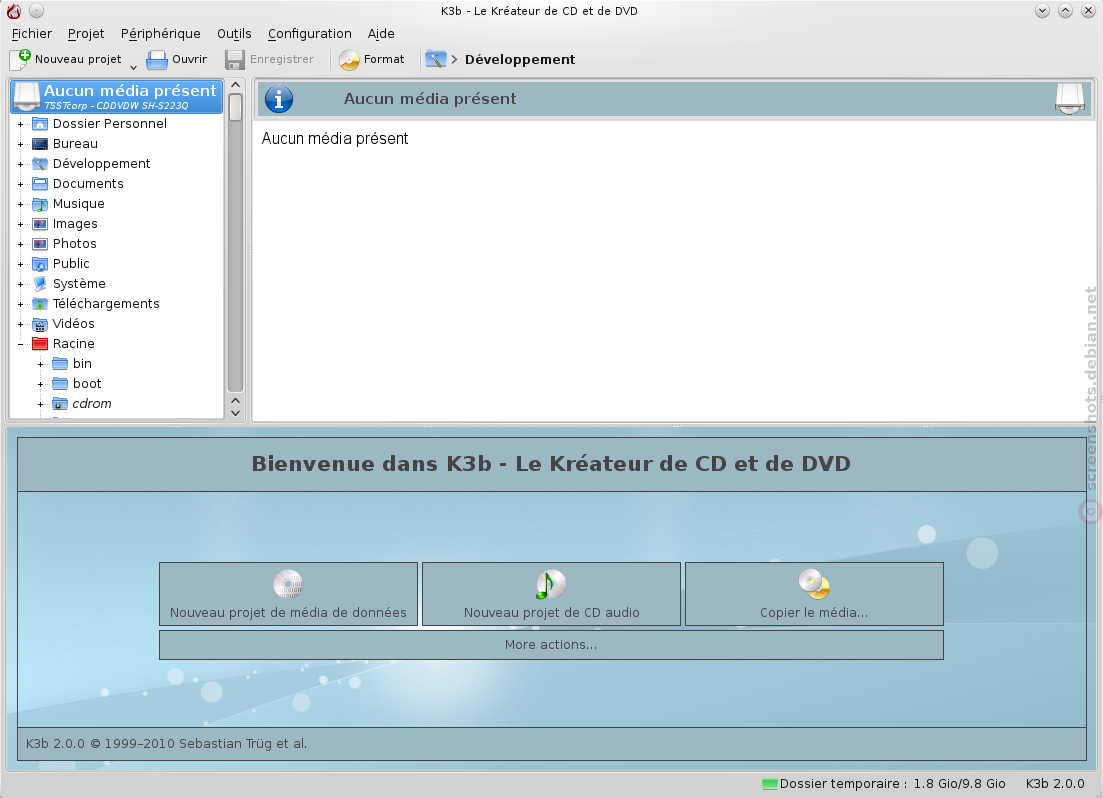Image resolution: width=1103 pixels, height=798 pixels.
Task: Start Nouveau projet de CD audio
Action: coord(552,594)
